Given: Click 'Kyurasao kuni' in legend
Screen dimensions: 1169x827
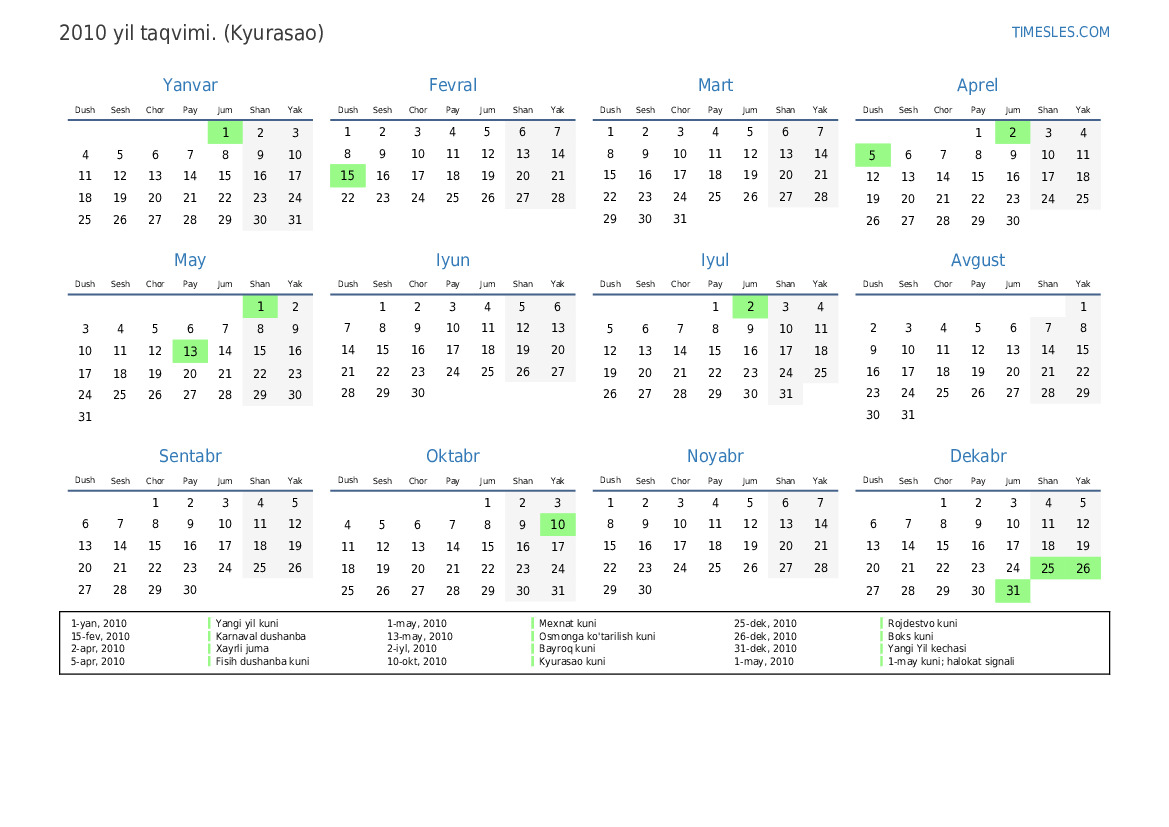Looking at the screenshot, I should click(572, 661).
